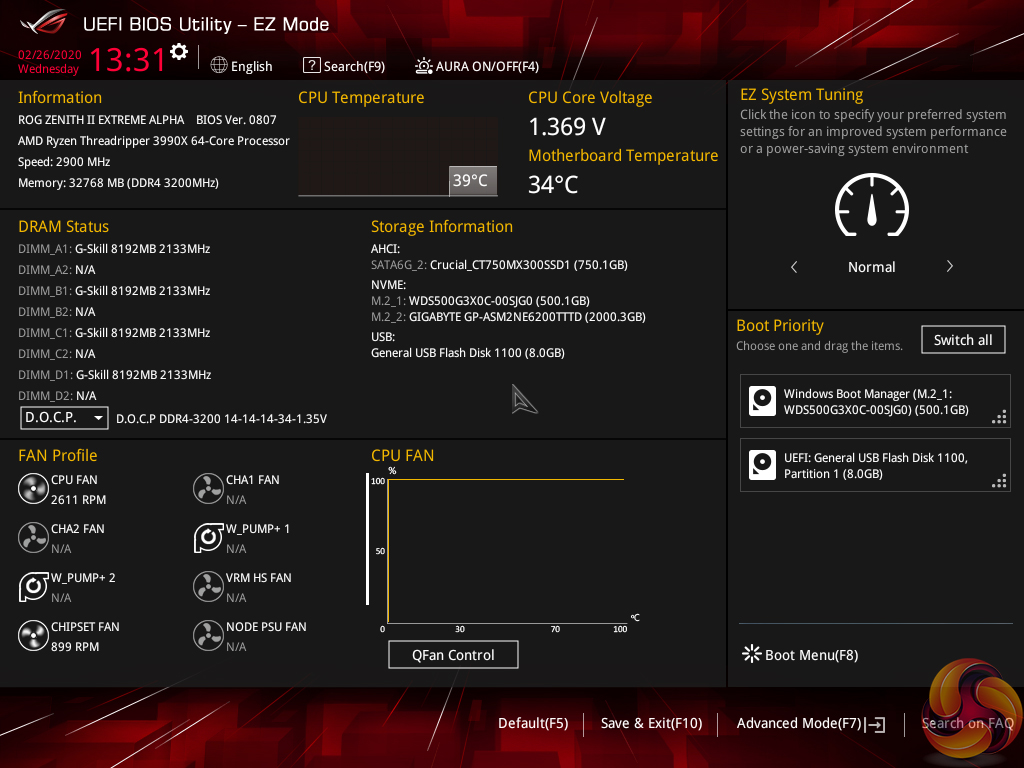Viewport: 1024px width, 768px height.
Task: Click the CHA1 FAN icon
Action: (x=208, y=488)
